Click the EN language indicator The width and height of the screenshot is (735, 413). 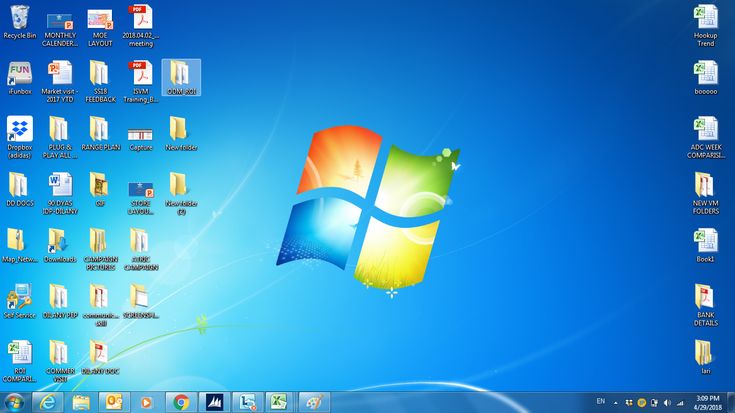point(600,402)
